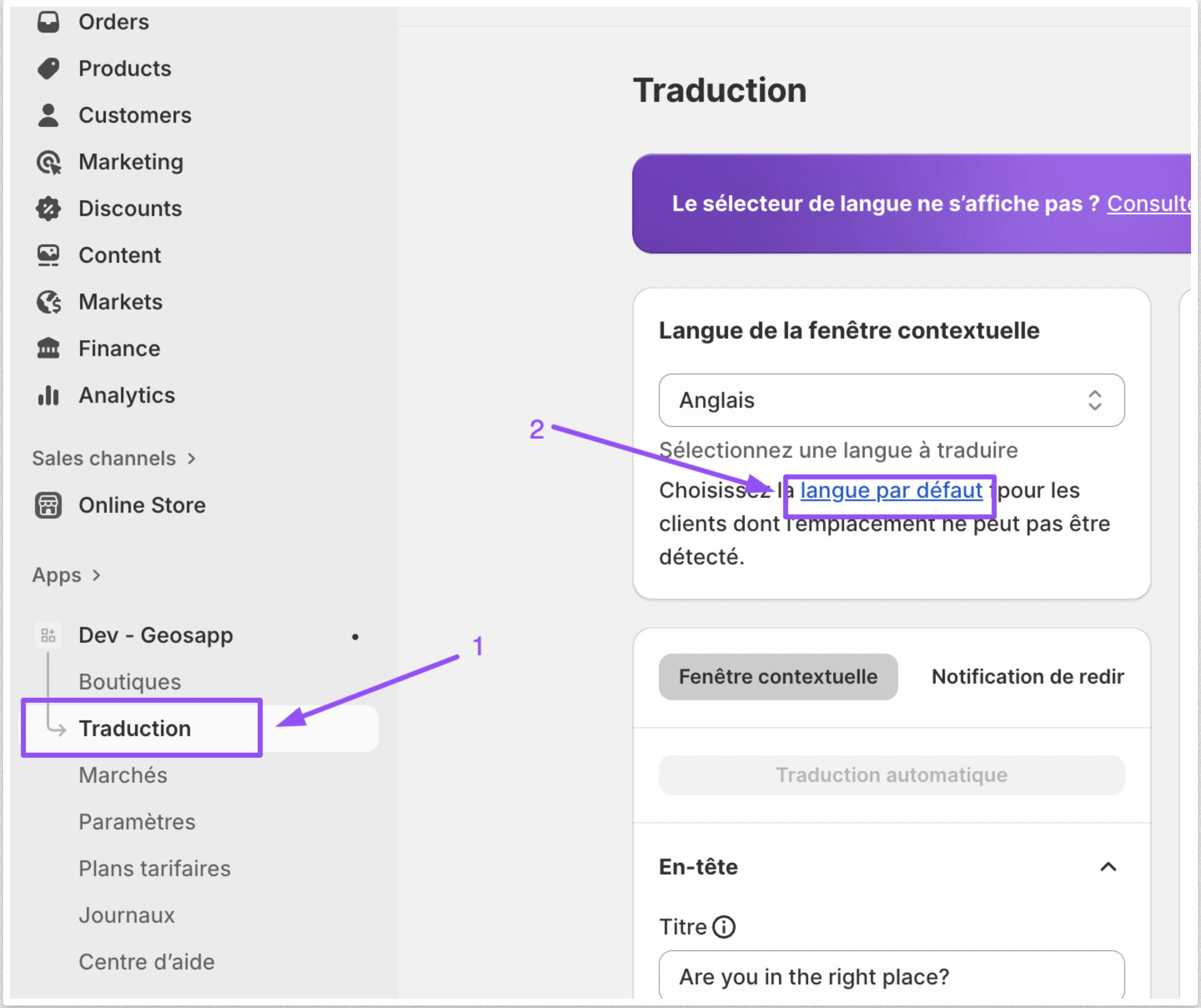Click the Discounts badge icon
Viewport: 1201px width, 1008px height.
(x=48, y=209)
